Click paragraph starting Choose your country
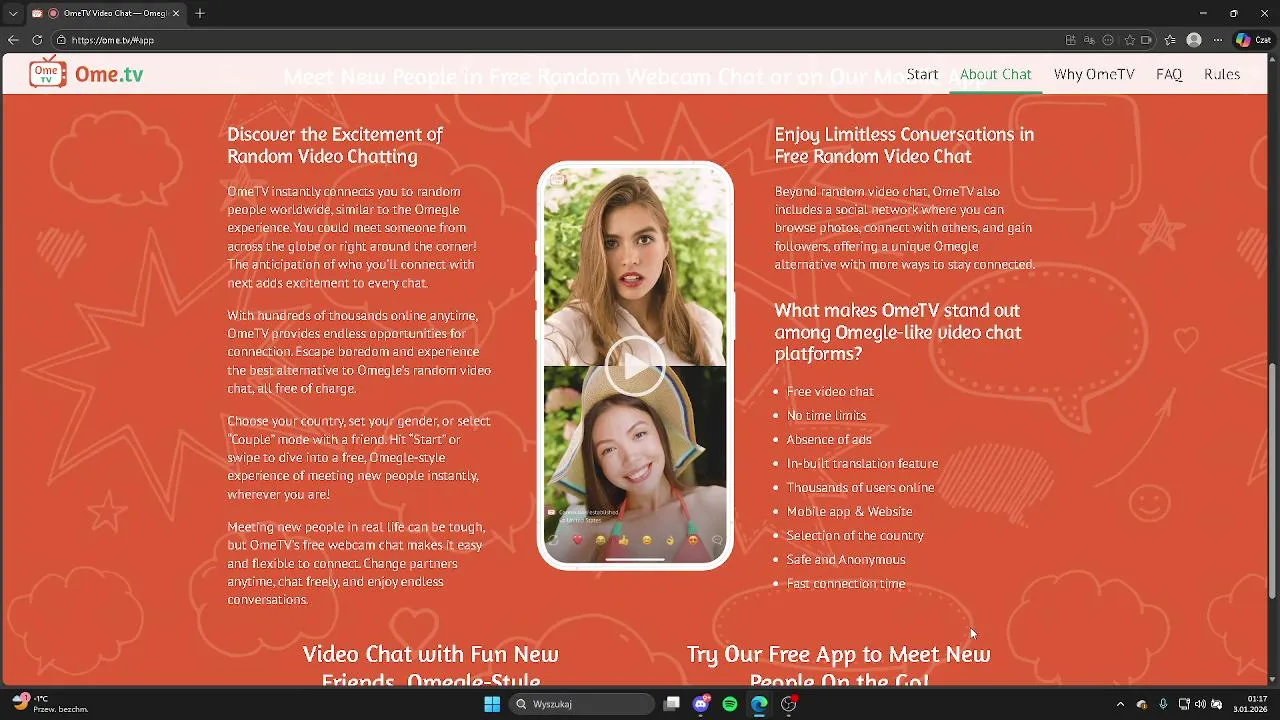Image resolution: width=1280 pixels, height=720 pixels. (359, 457)
